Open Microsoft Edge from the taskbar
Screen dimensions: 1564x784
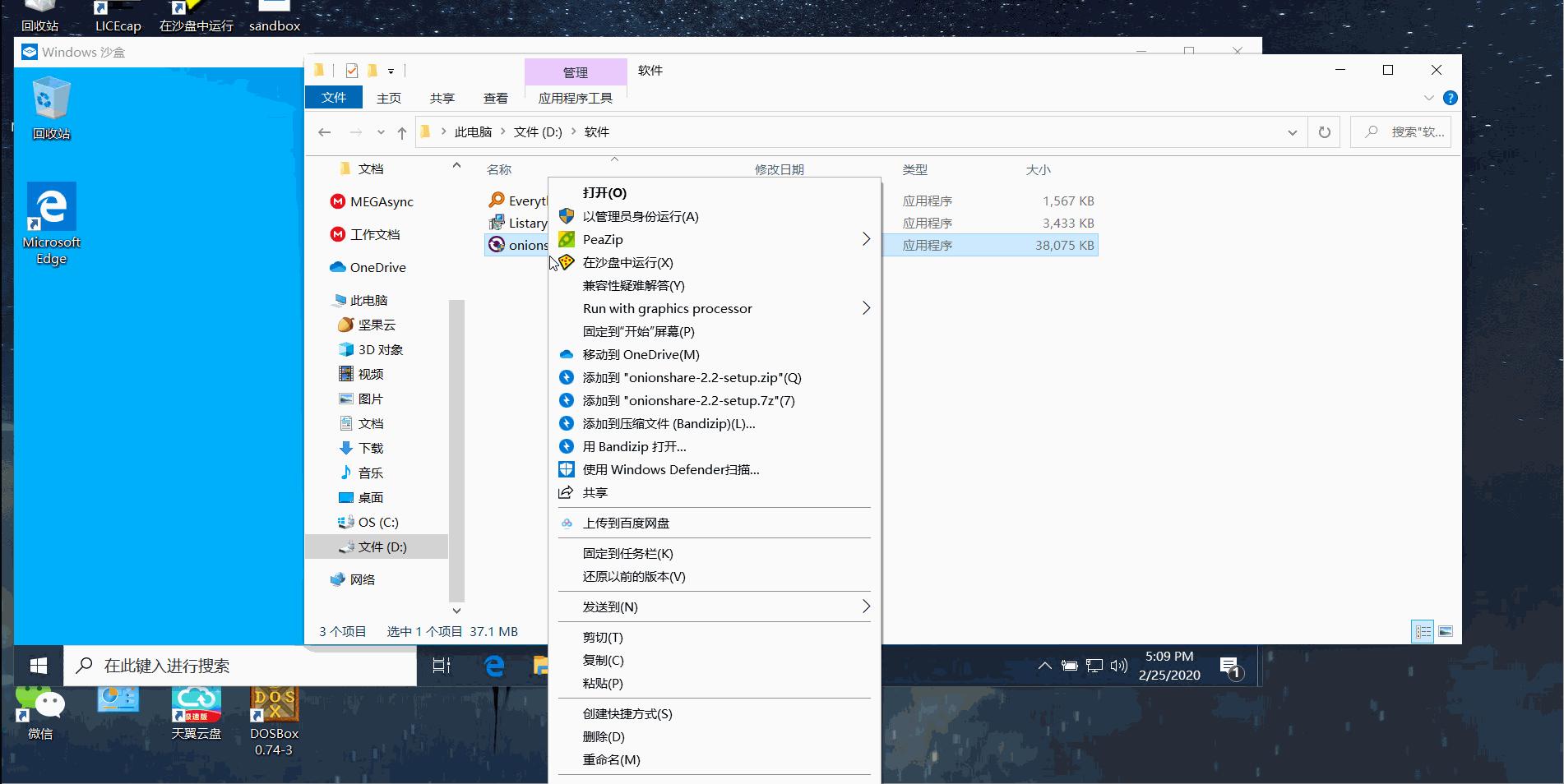click(x=493, y=666)
